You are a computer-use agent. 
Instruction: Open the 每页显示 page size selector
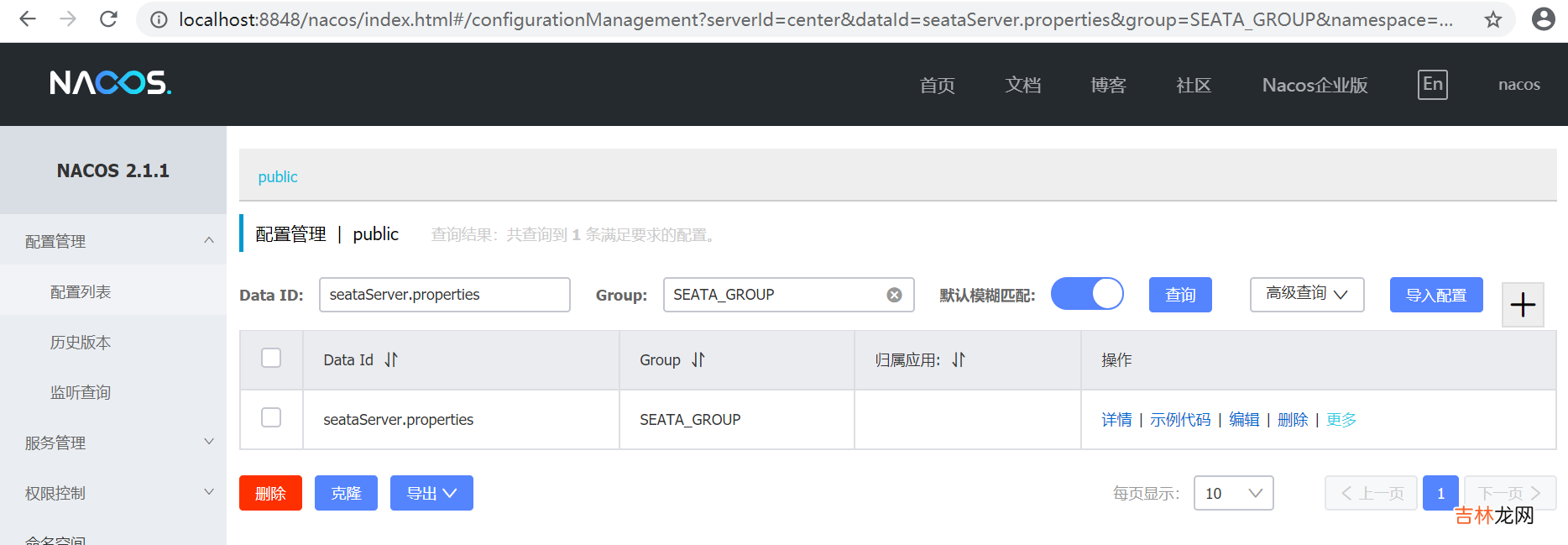[1233, 493]
